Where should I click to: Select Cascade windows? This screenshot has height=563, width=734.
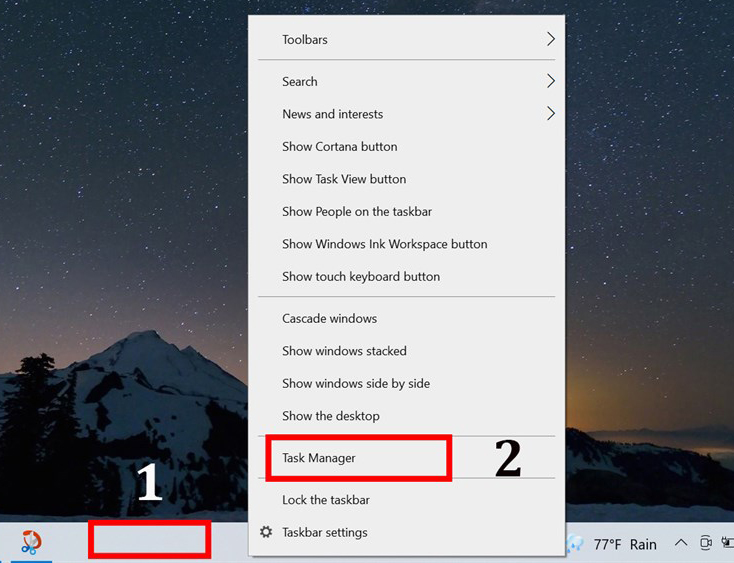(329, 318)
